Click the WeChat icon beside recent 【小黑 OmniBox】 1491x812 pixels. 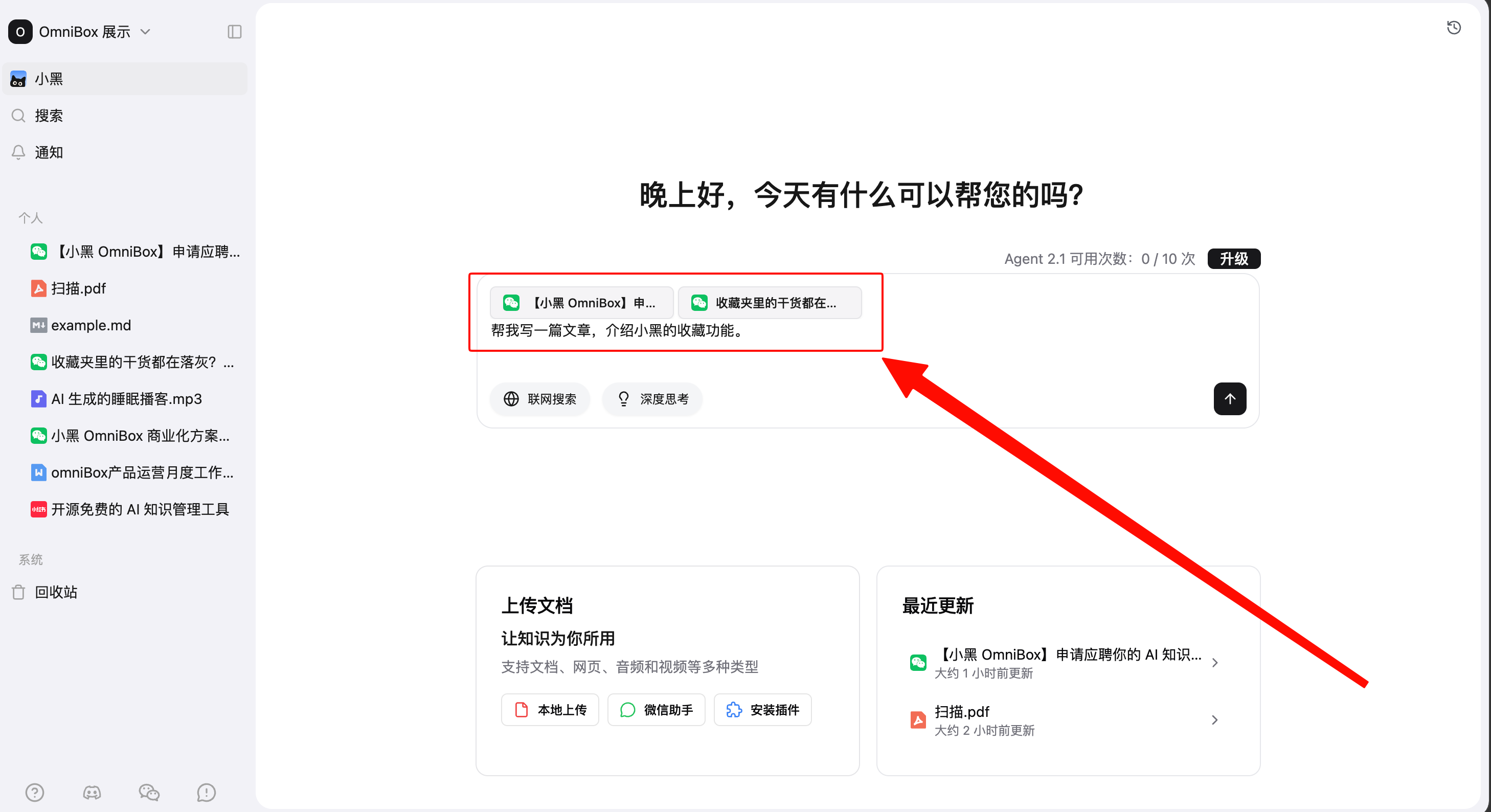click(918, 663)
